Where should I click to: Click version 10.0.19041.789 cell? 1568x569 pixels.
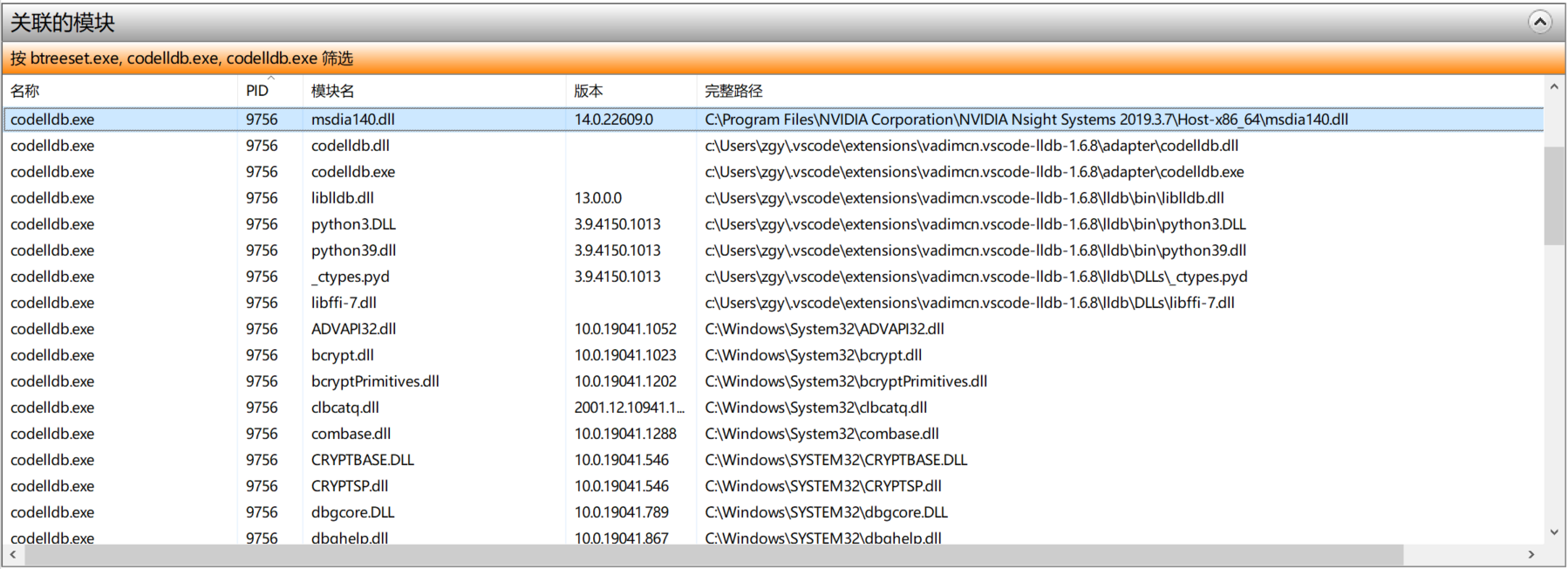coord(621,512)
